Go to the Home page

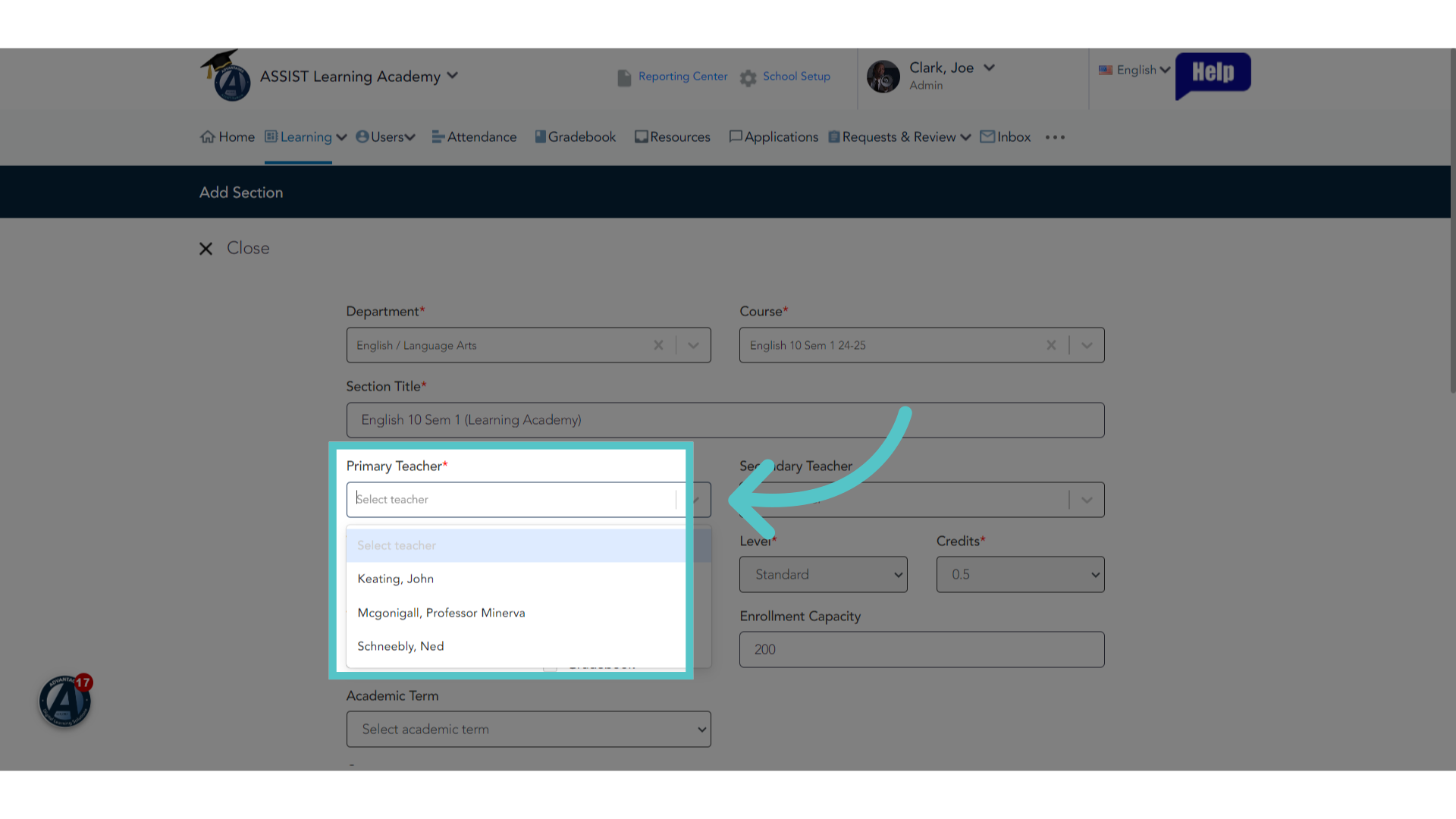point(227,137)
